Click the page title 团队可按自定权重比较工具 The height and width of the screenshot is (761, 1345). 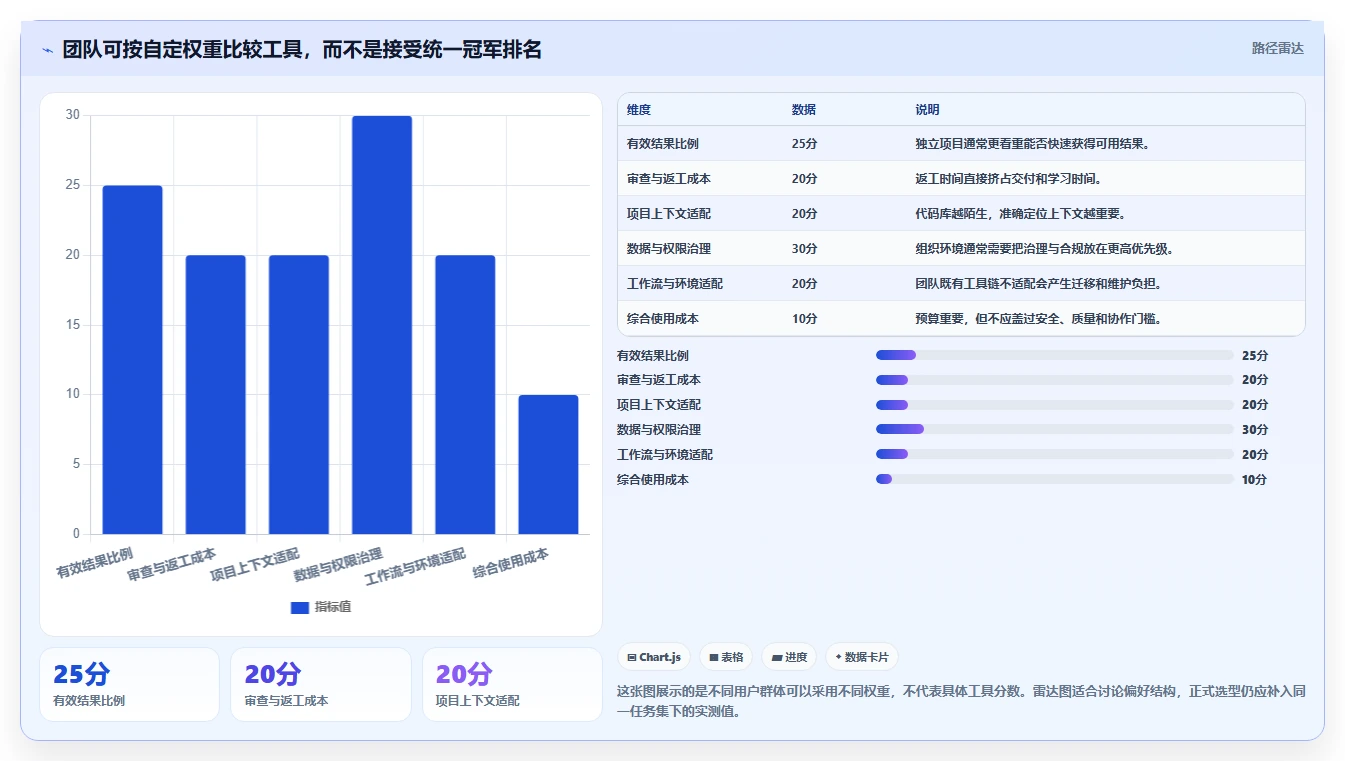(x=302, y=49)
